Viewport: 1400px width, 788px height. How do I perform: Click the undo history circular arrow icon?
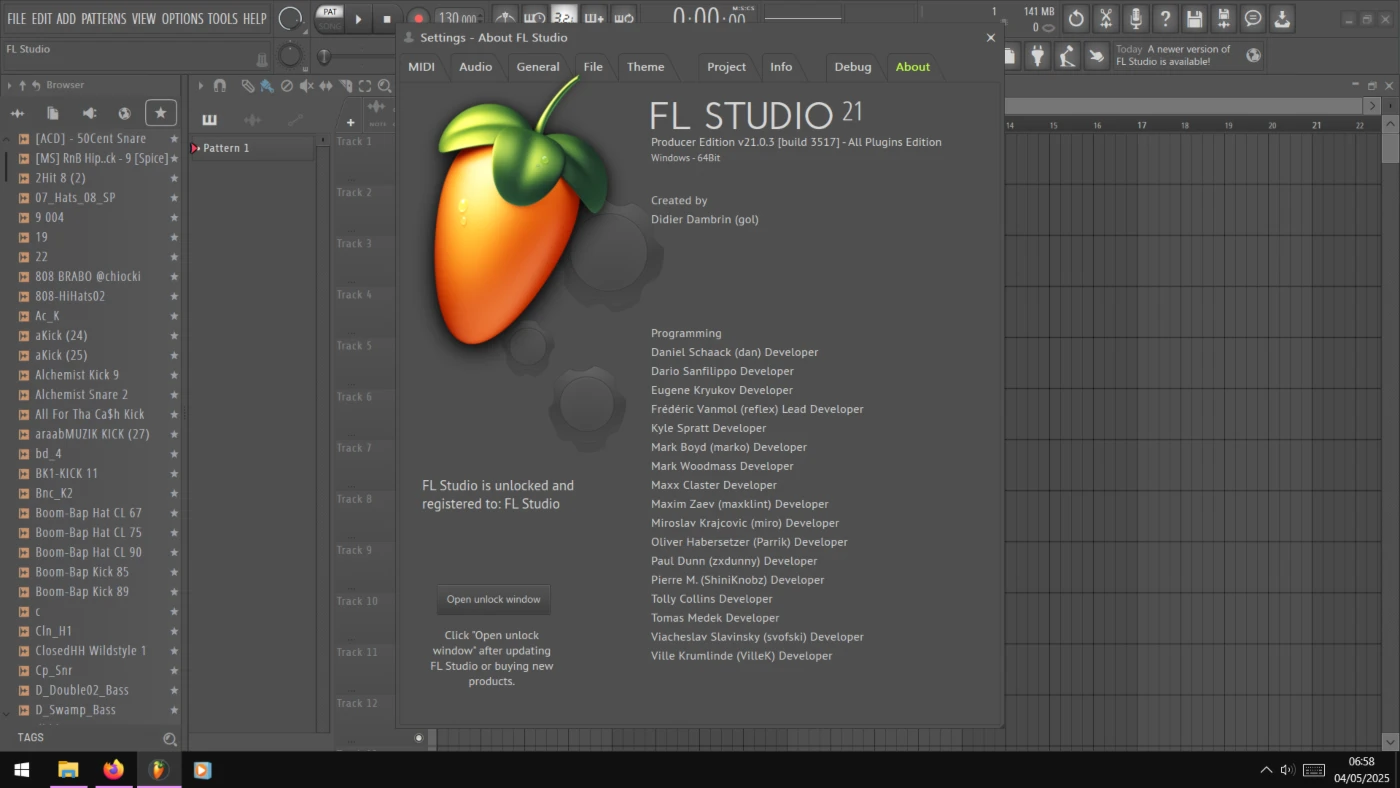pyautogui.click(x=1076, y=18)
